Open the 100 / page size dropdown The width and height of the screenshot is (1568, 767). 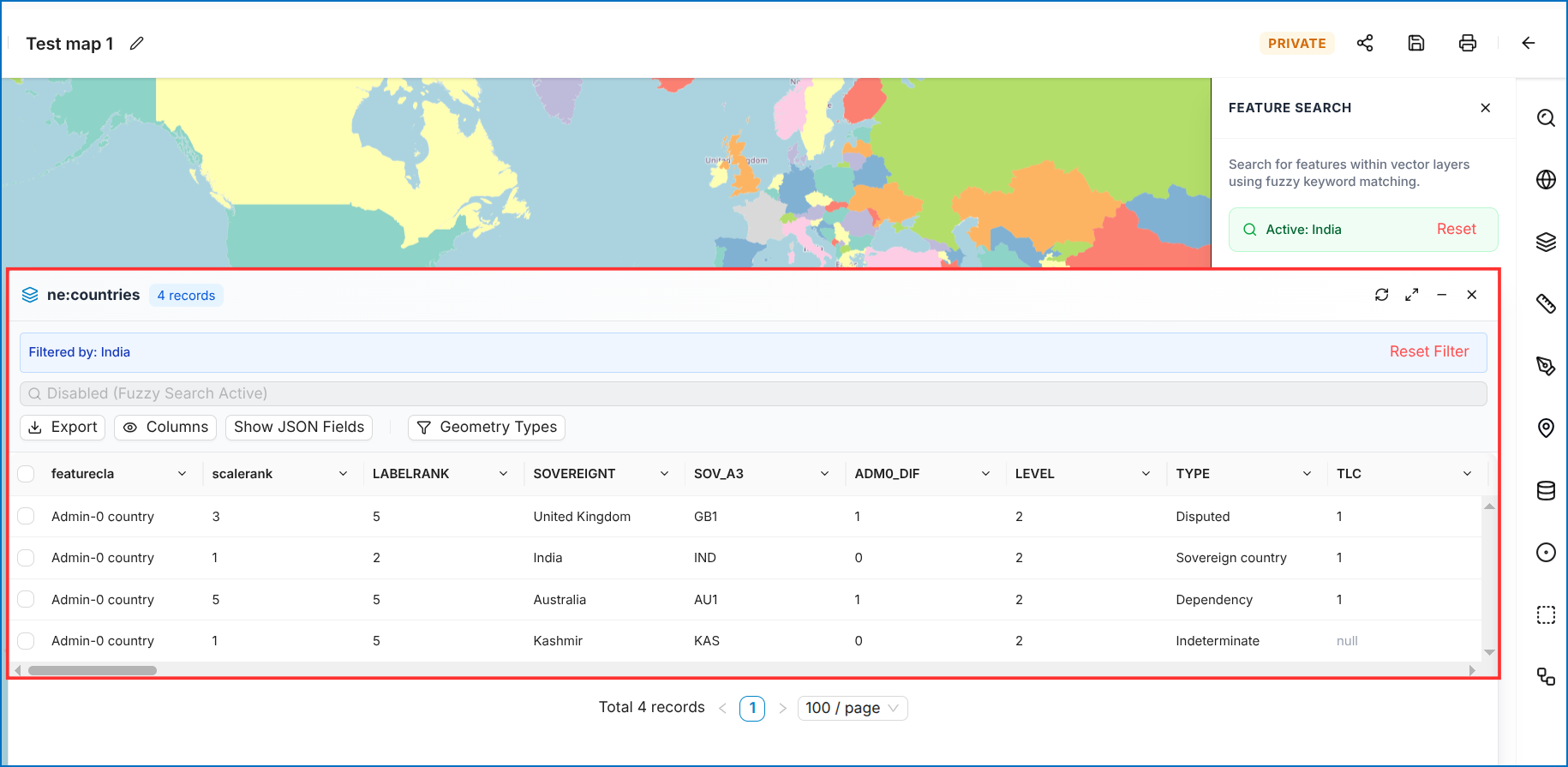click(x=853, y=708)
